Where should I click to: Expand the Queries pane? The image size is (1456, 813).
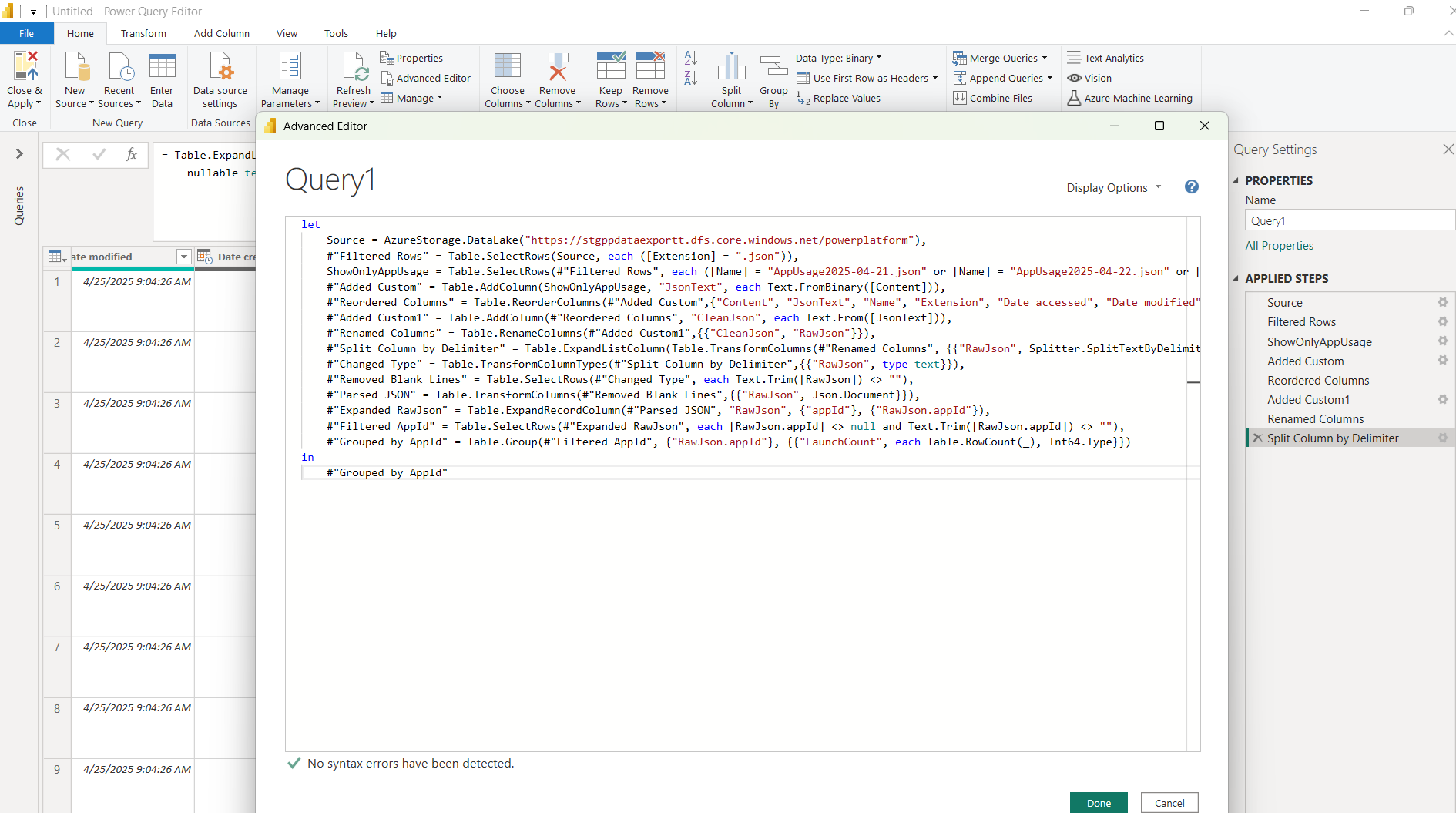click(19, 154)
